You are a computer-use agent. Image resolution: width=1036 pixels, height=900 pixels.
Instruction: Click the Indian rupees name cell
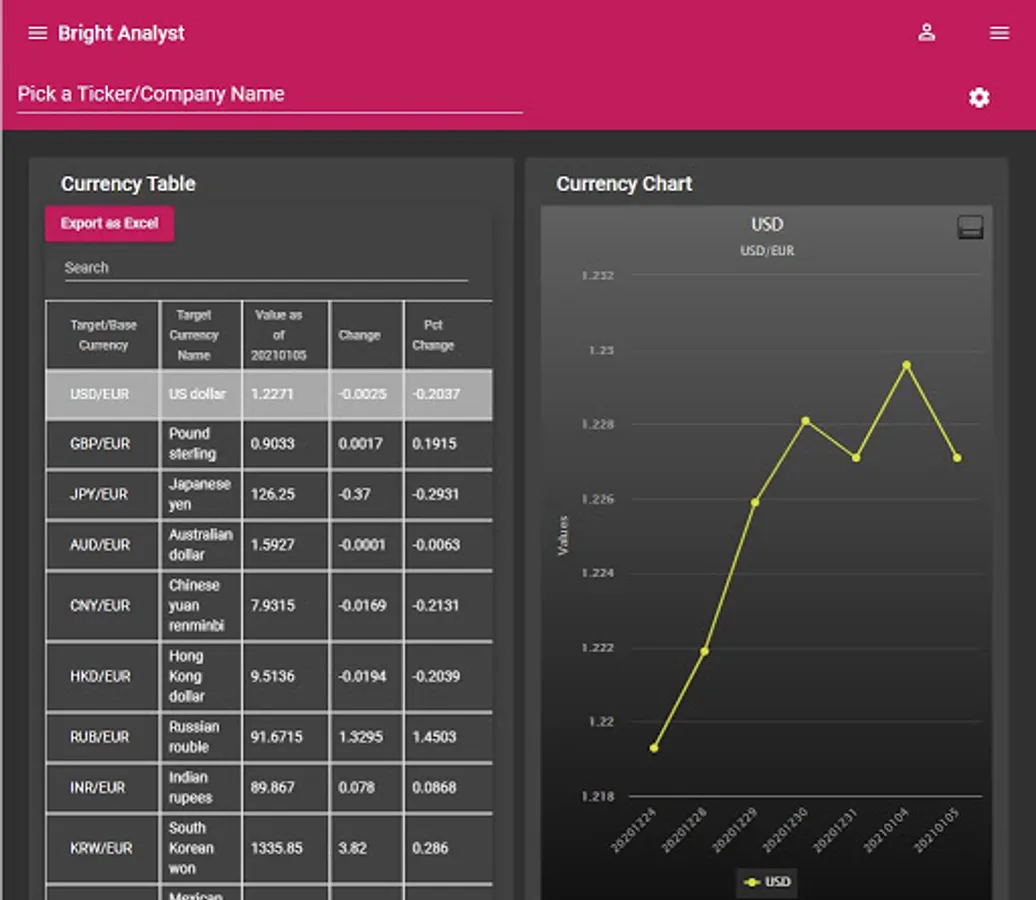click(x=201, y=788)
